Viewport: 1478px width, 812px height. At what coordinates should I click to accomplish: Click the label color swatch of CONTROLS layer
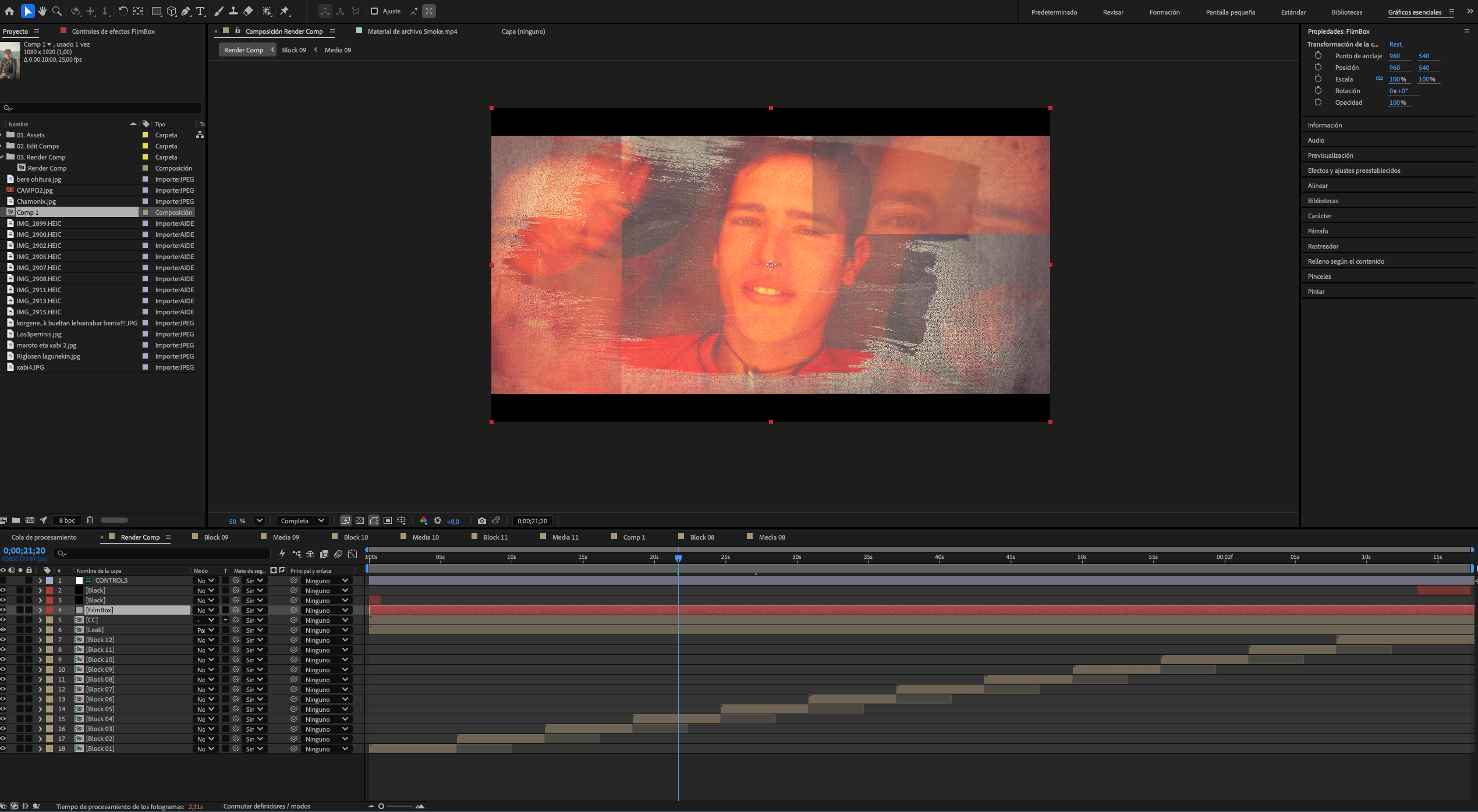(50, 580)
